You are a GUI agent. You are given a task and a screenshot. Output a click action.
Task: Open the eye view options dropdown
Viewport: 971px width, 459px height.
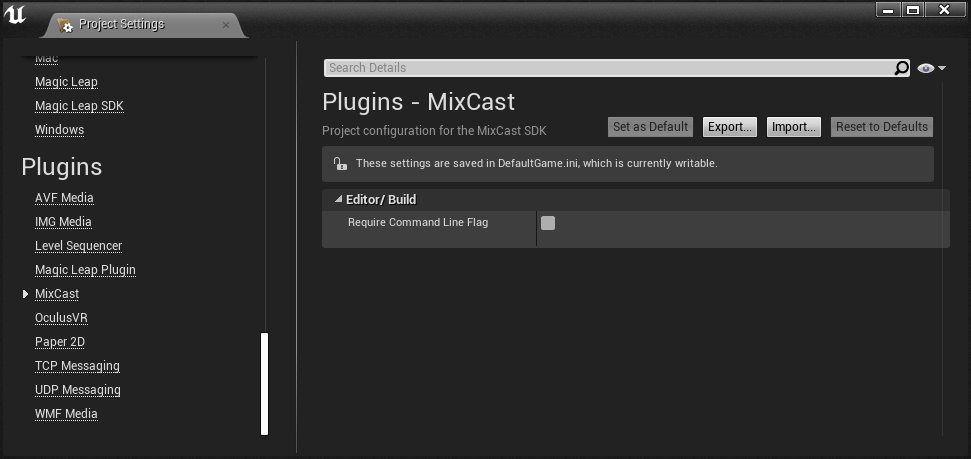point(931,68)
